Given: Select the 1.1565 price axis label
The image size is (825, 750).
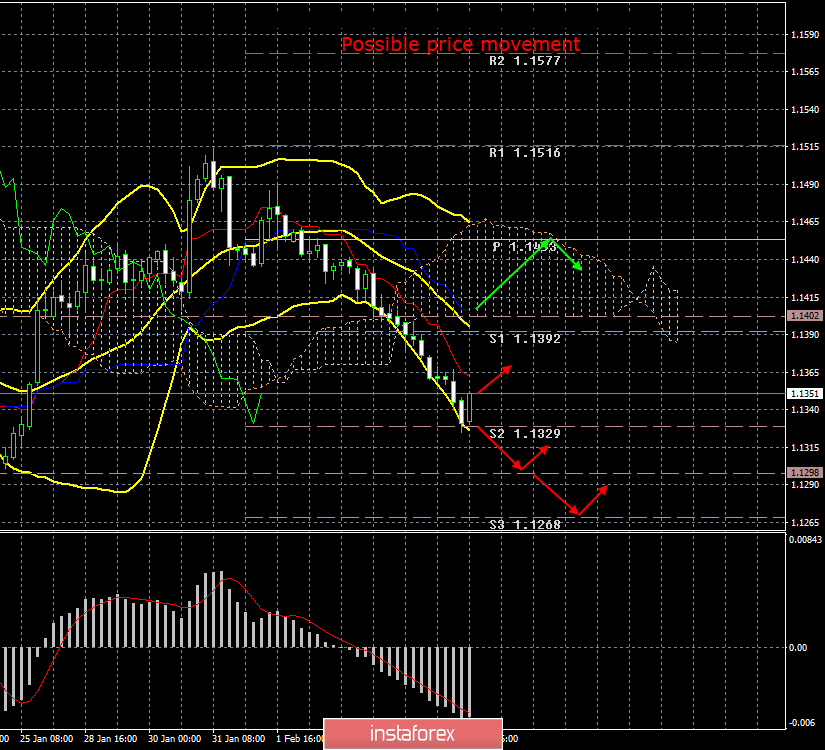Looking at the screenshot, I should coord(805,72).
